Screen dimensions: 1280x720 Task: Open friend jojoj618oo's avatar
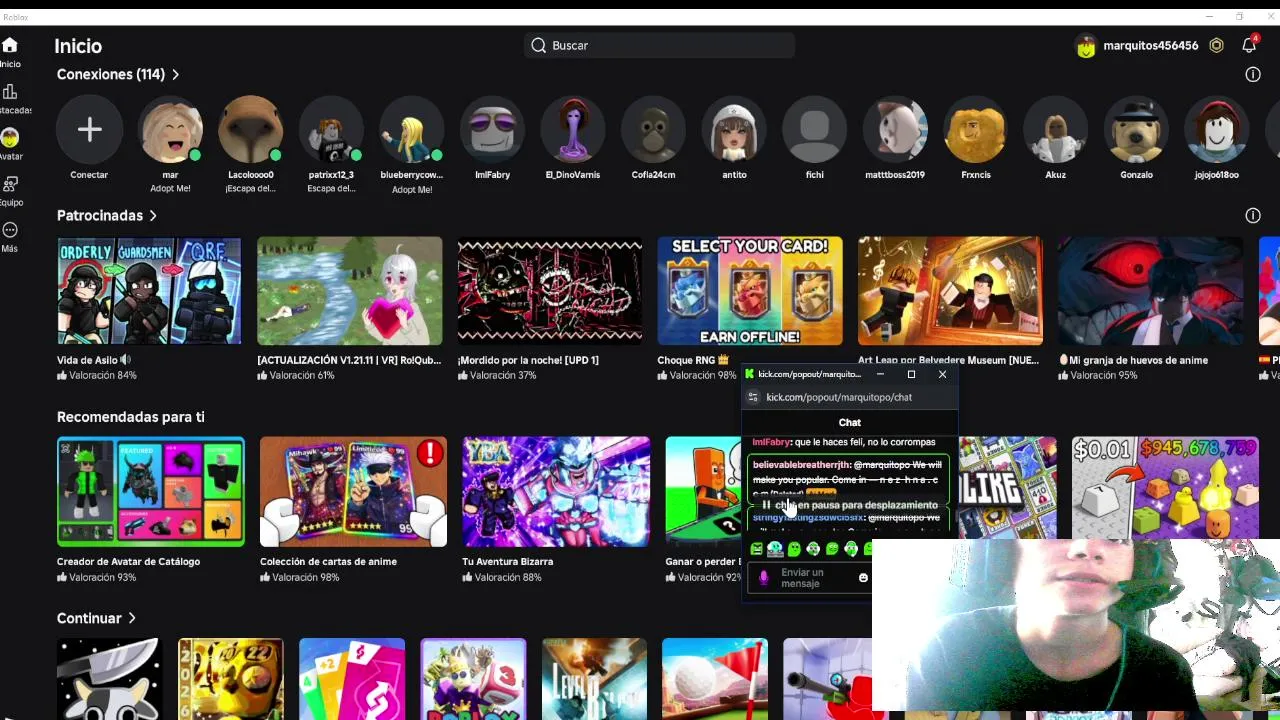click(1217, 129)
